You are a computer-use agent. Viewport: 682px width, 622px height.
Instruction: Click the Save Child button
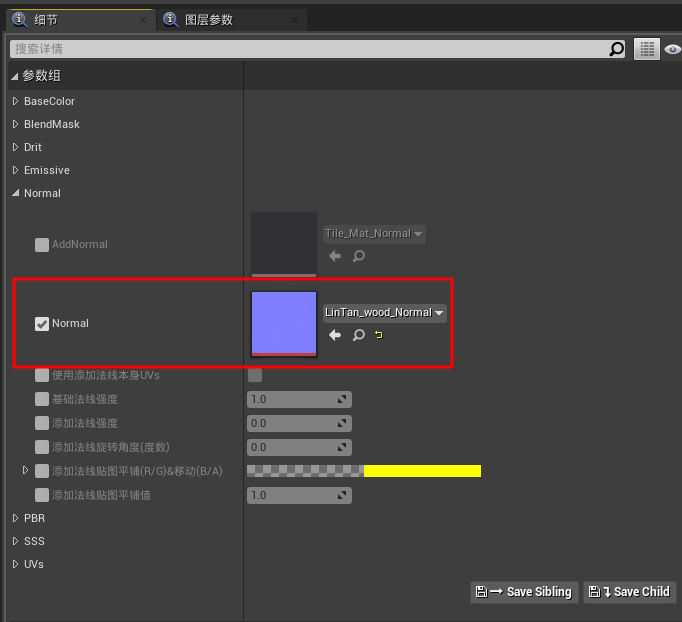click(x=630, y=592)
